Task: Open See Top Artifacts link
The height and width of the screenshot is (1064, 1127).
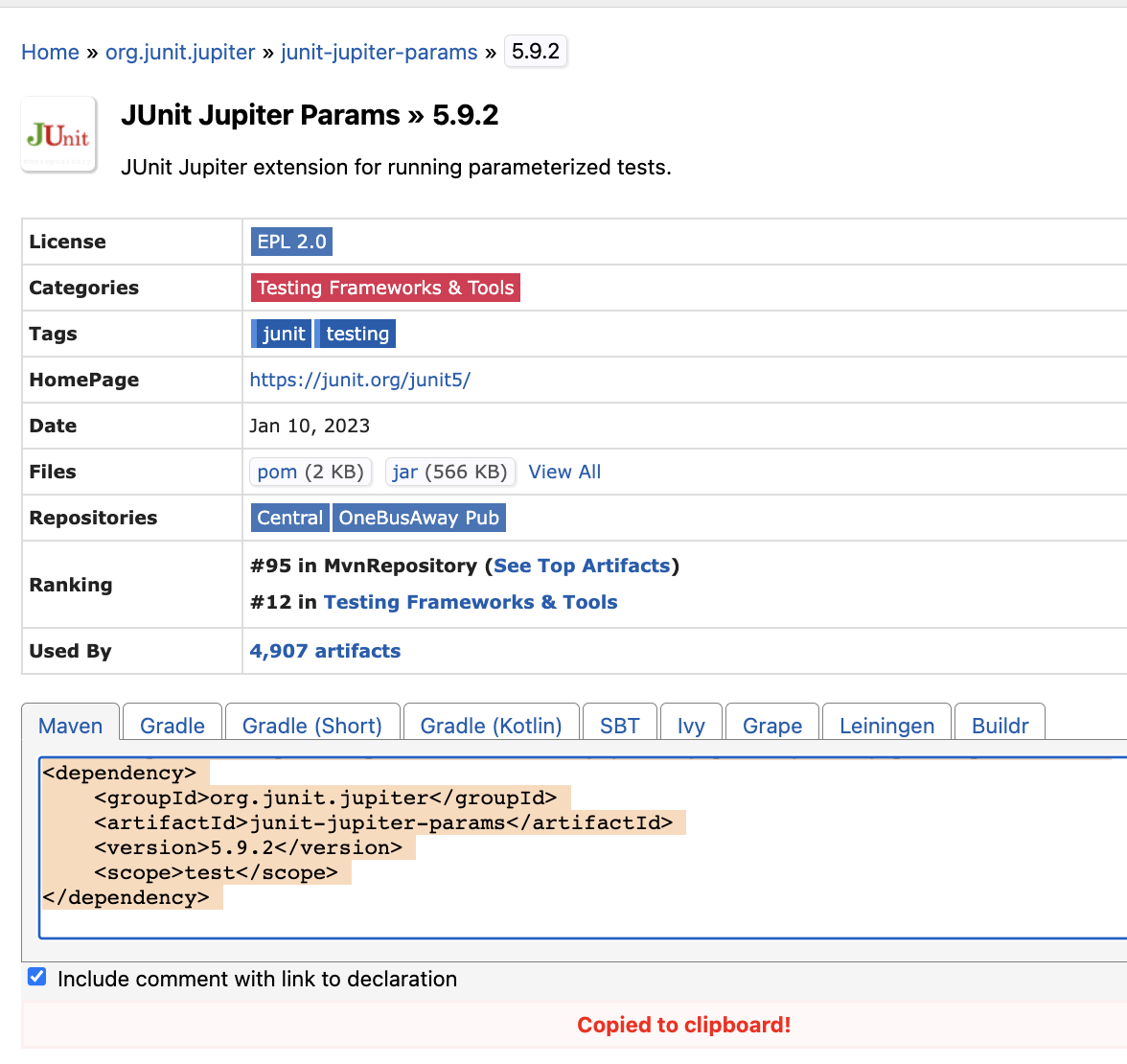Action: coord(582,566)
